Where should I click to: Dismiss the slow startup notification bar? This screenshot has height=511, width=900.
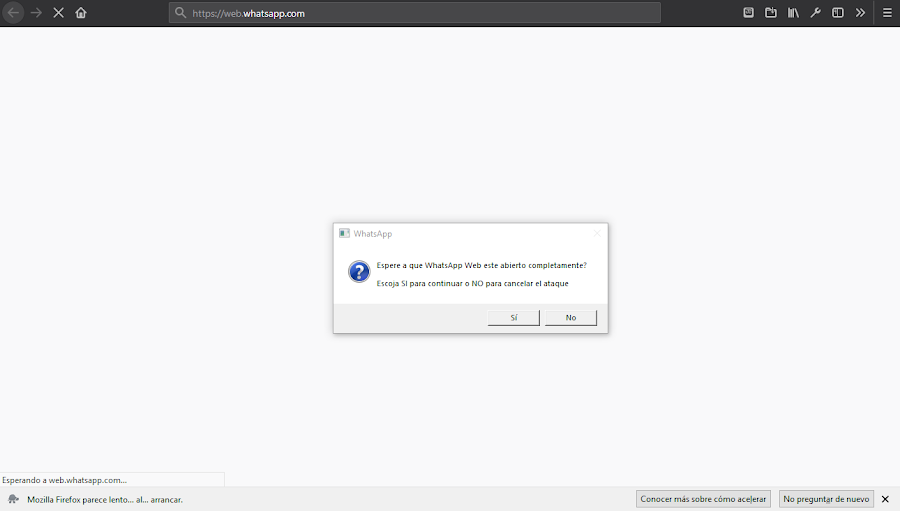[885, 499]
